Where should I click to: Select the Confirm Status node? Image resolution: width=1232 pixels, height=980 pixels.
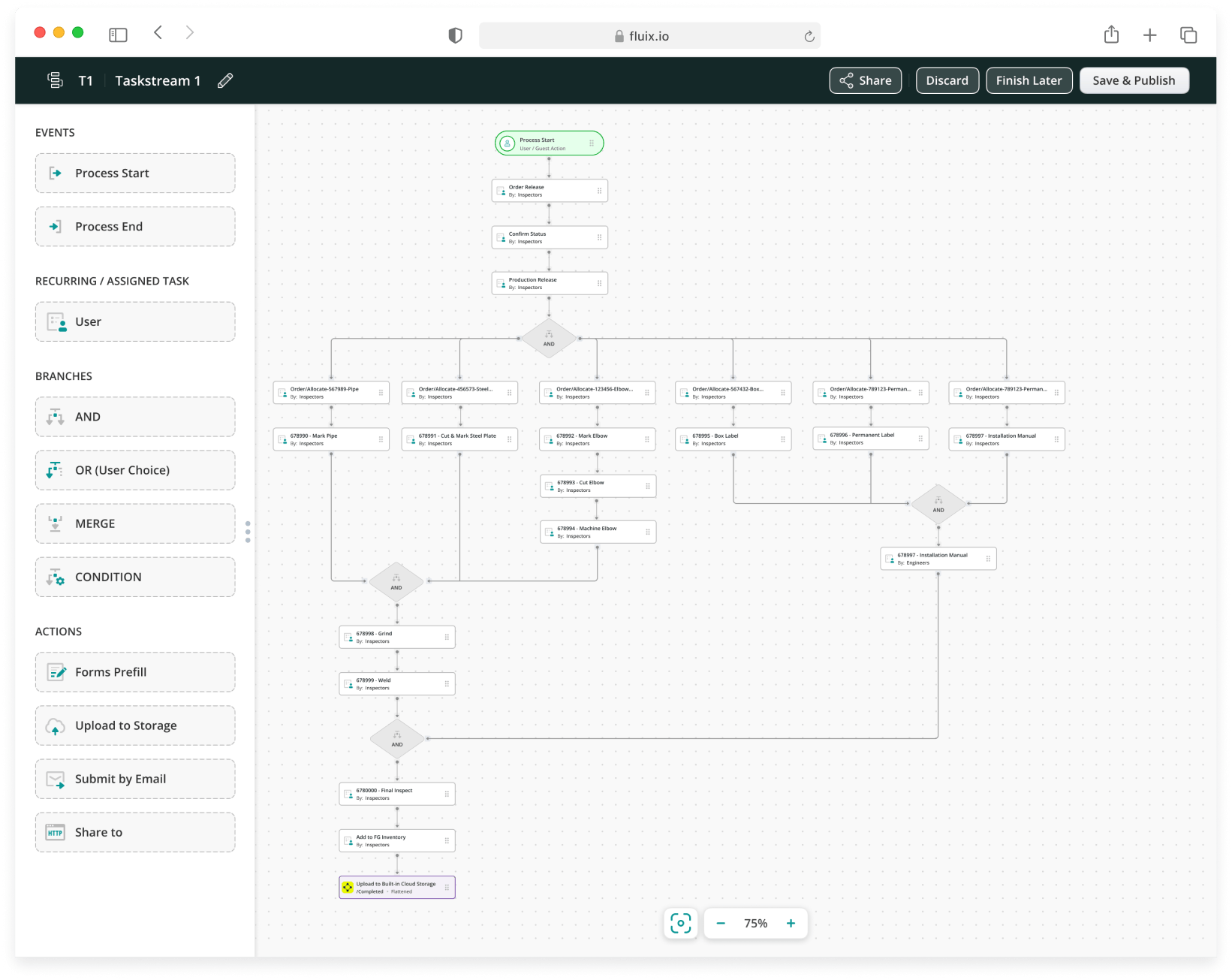pyautogui.click(x=550, y=237)
